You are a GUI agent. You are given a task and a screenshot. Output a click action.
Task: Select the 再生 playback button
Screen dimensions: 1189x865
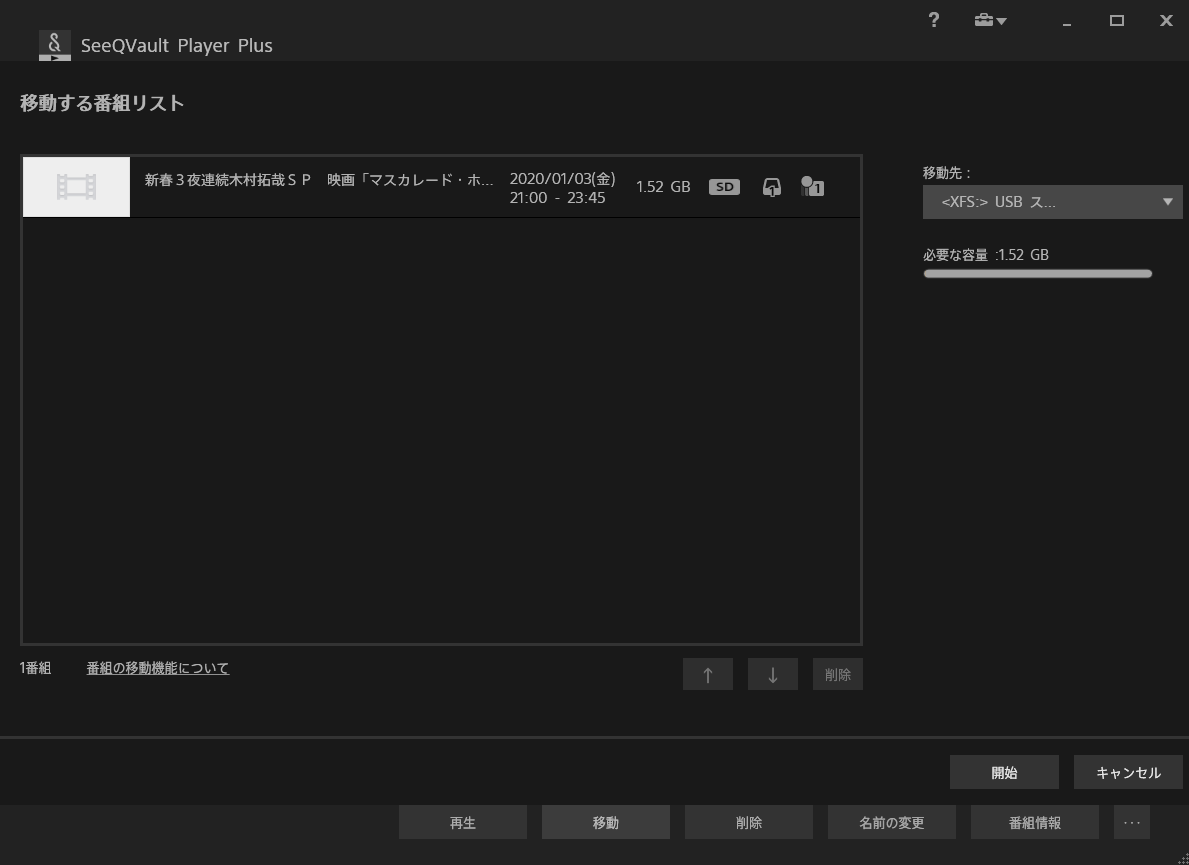[463, 823]
